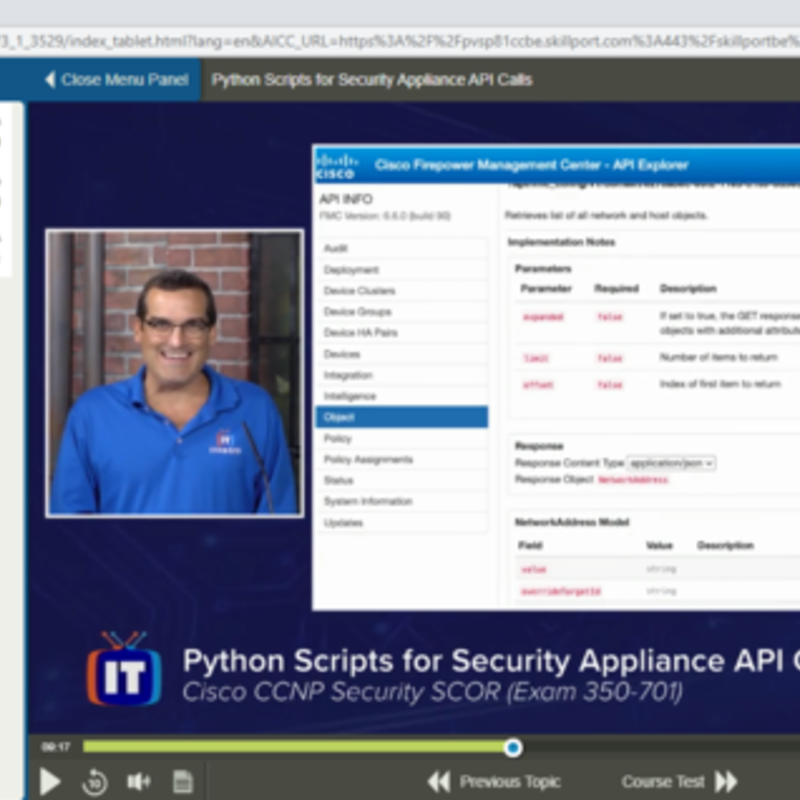Click the video progress slider handle
800x800 pixels.
tap(513, 747)
